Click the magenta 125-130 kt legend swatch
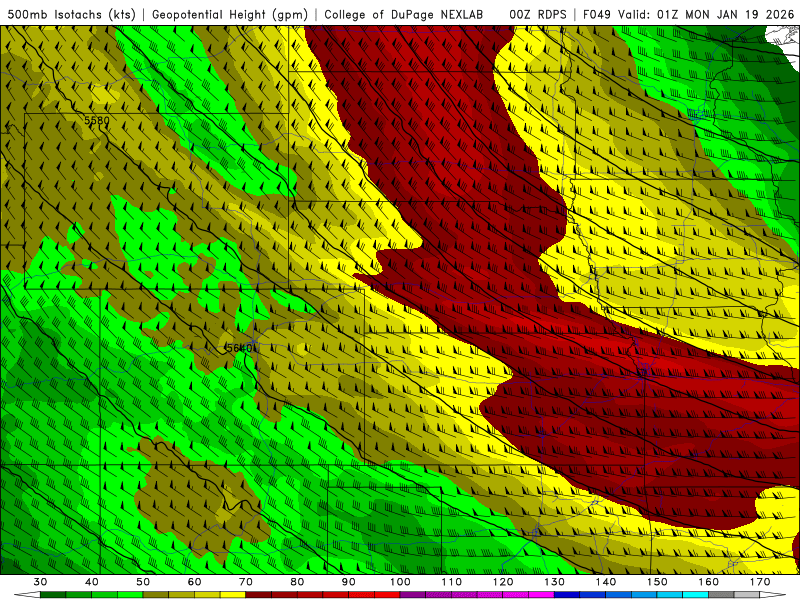Viewport: 800px width, 600px height. pyautogui.click(x=541, y=594)
